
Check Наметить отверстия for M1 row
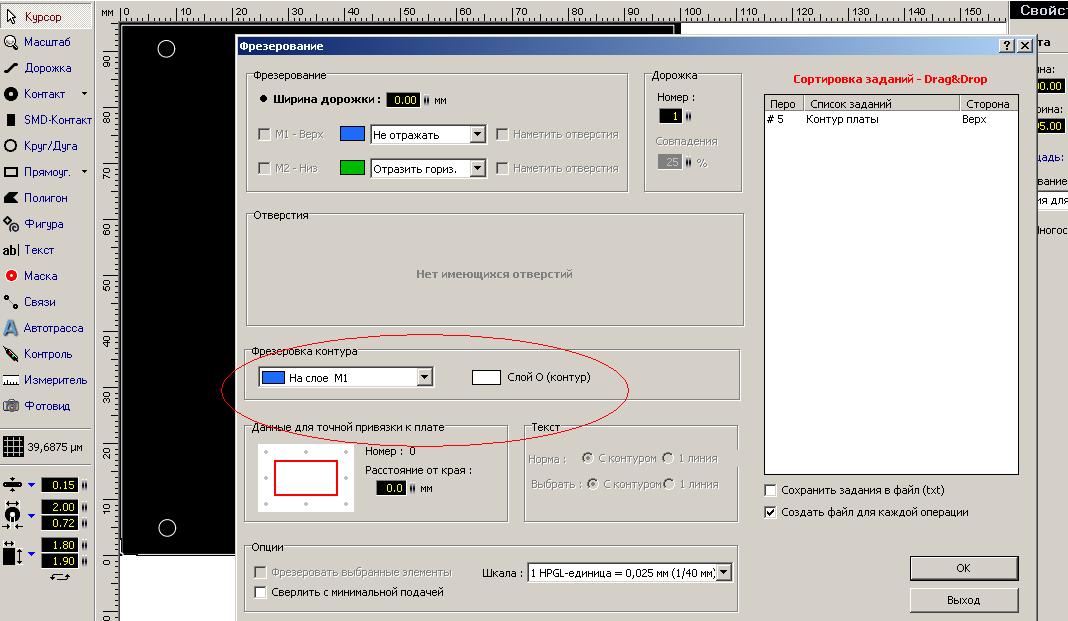[x=502, y=134]
